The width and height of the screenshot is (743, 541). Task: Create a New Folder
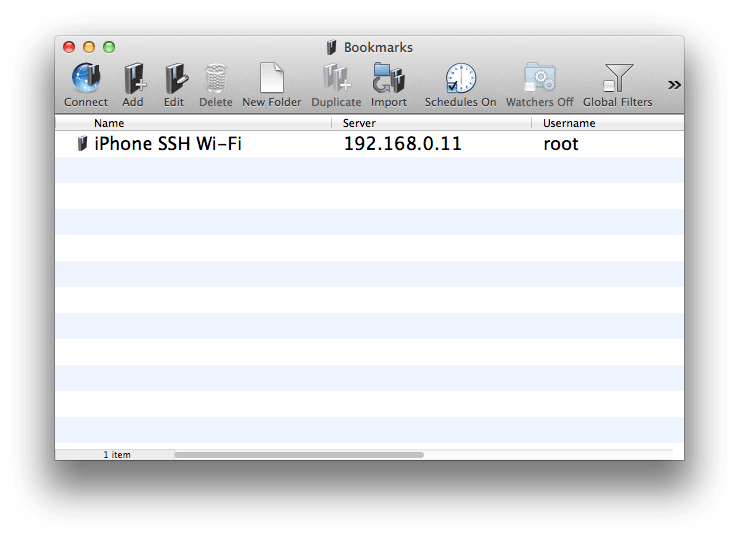coord(271,79)
